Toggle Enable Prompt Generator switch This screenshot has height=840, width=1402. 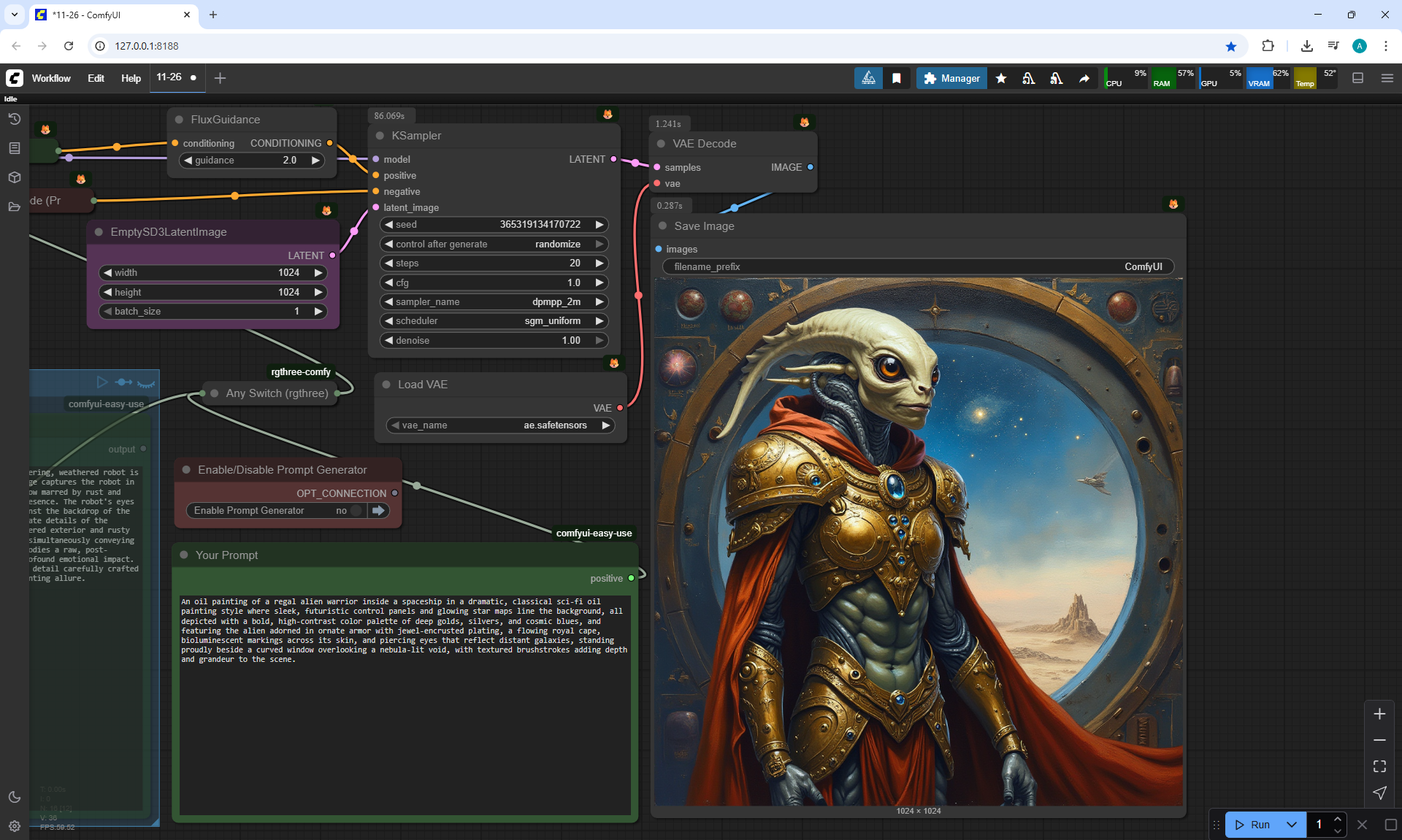coord(356,511)
